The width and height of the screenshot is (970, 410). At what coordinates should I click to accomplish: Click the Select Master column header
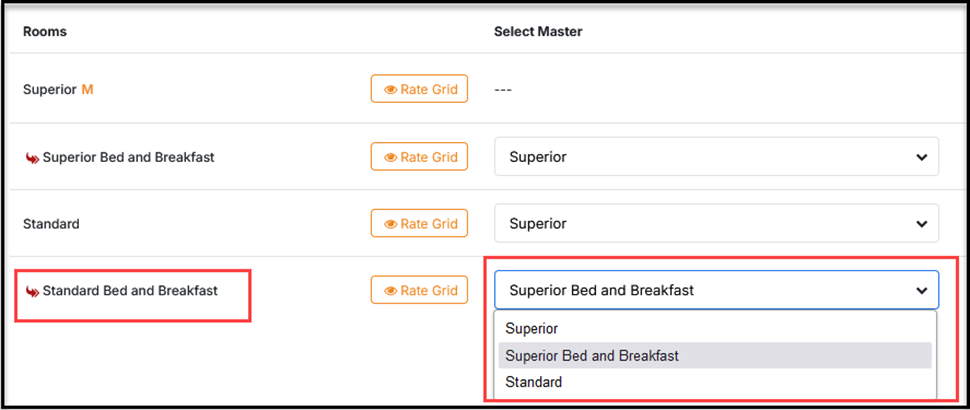538,31
